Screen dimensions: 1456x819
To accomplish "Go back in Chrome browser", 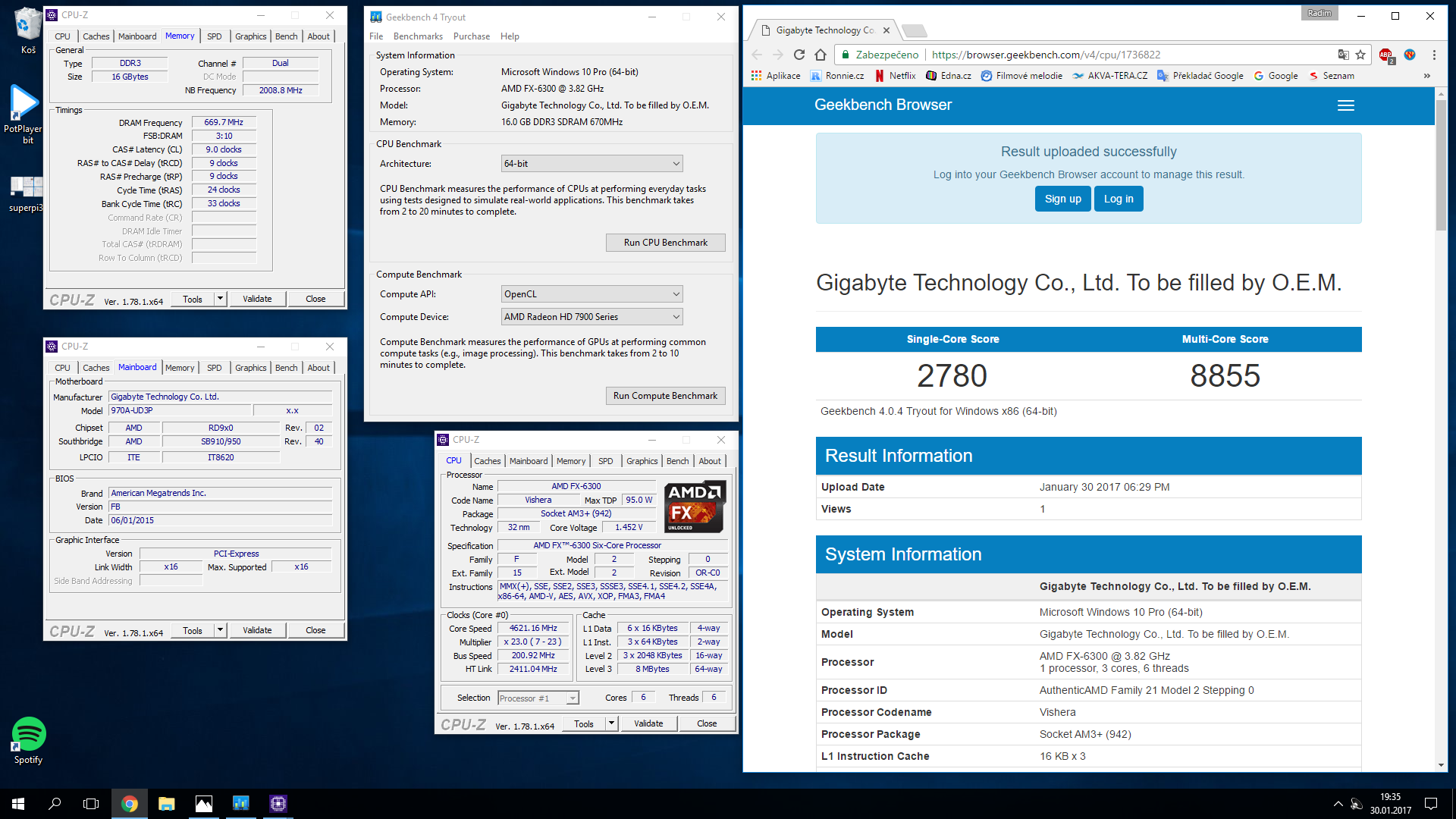I will click(x=757, y=55).
